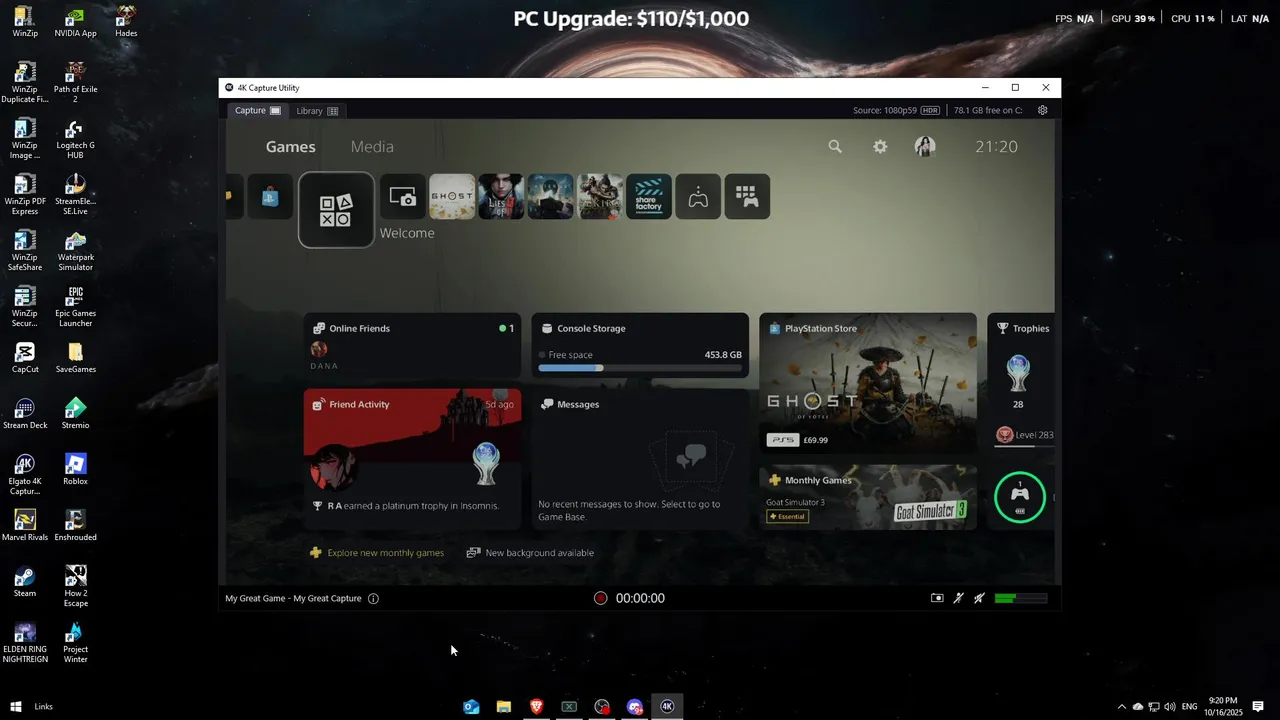1280x720 pixels.
Task: Click the taskbar clock showing 9:20 PM
Action: pyautogui.click(x=1223, y=707)
